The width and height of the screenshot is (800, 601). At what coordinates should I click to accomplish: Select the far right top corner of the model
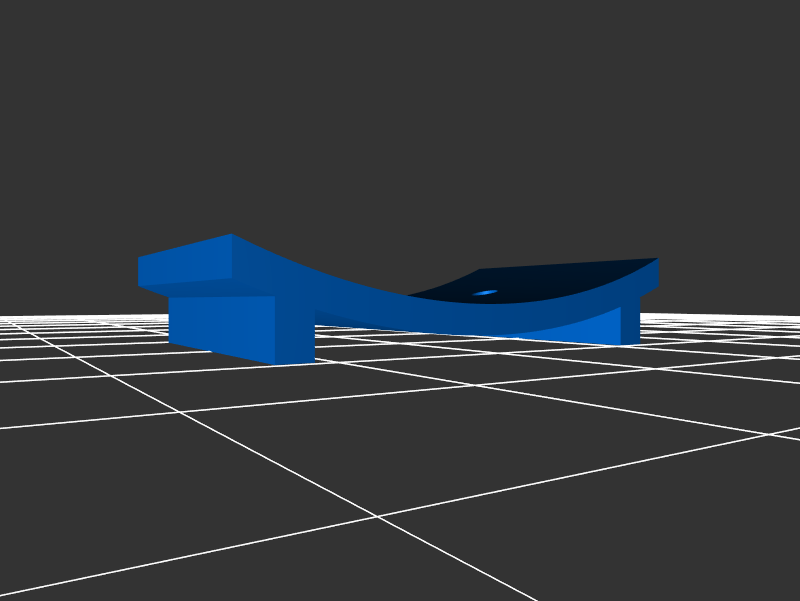[x=658, y=259]
